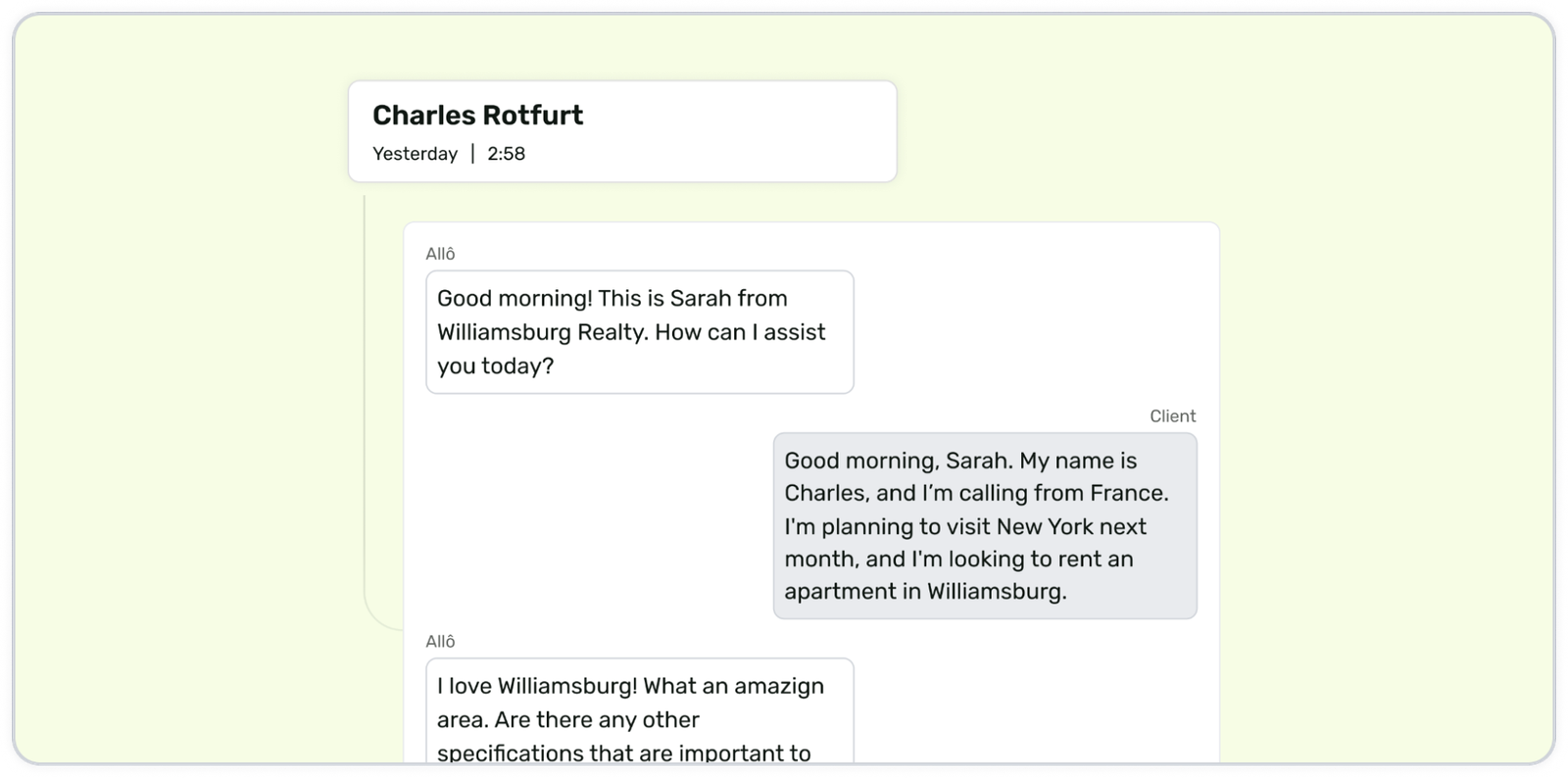Image resolution: width=1568 pixels, height=778 pixels.
Task: Click the line ending 'you today?'
Action: pos(495,365)
